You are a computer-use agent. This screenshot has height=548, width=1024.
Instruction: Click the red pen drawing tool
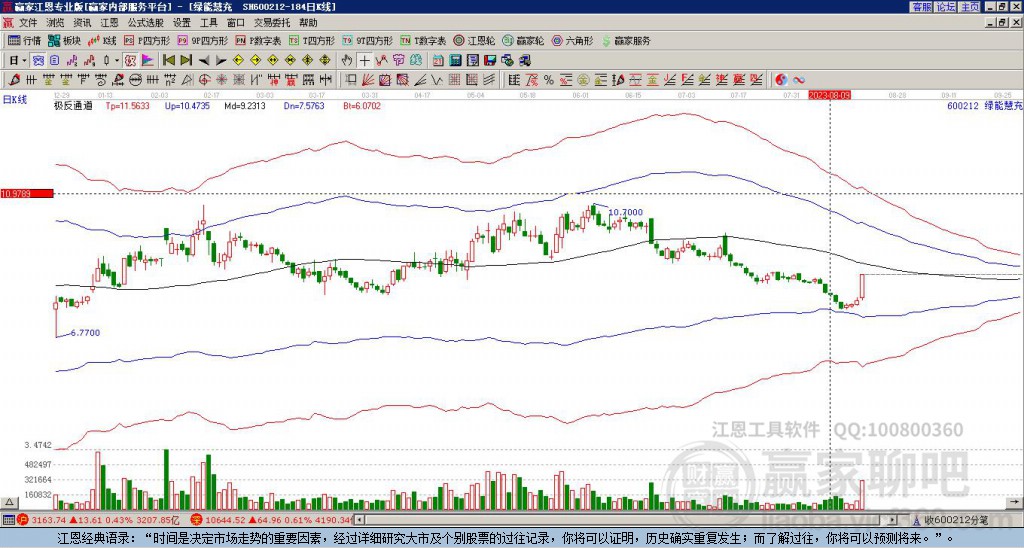pos(13,80)
